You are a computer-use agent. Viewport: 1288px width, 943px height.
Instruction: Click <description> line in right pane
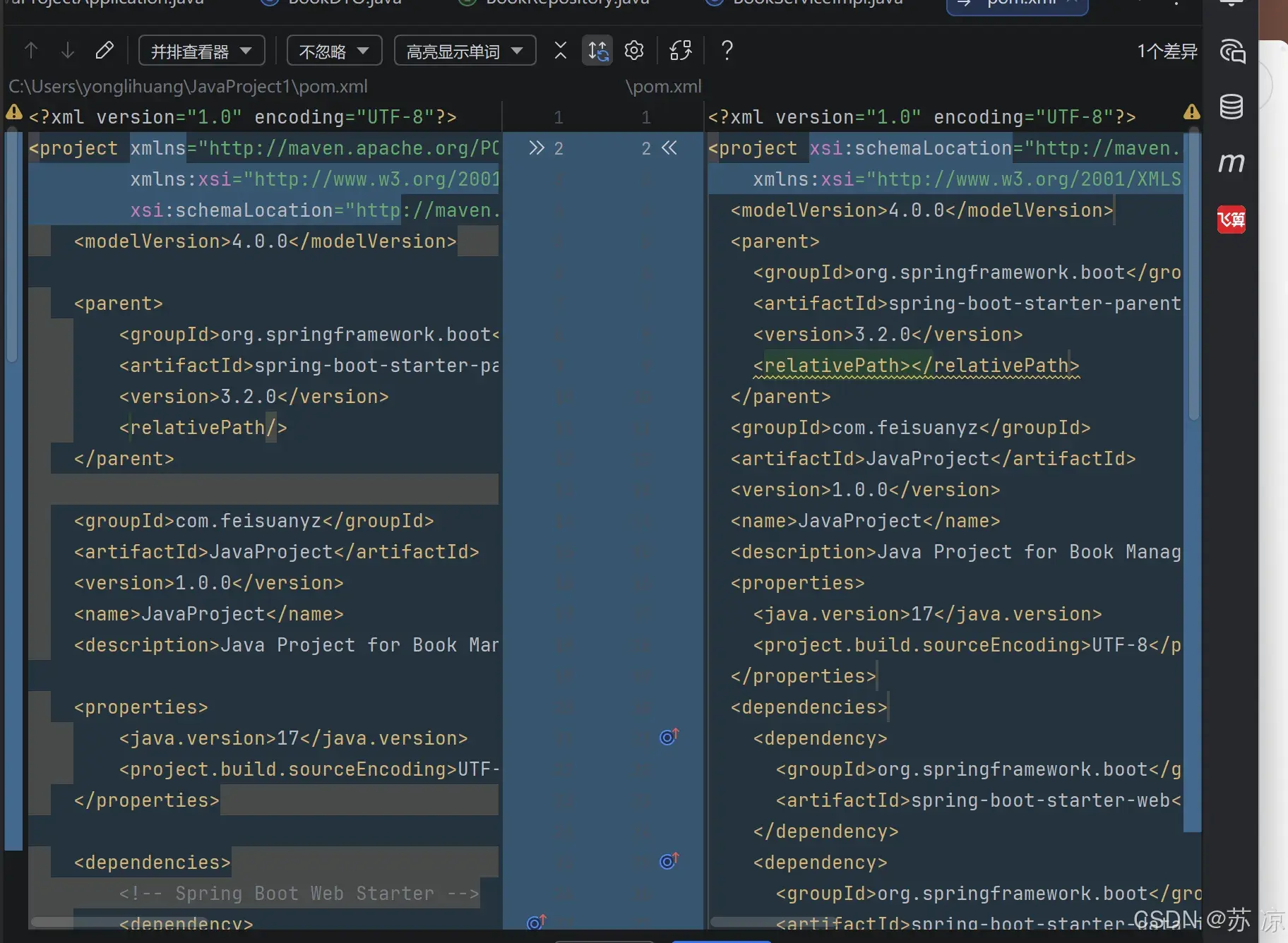[955, 552]
